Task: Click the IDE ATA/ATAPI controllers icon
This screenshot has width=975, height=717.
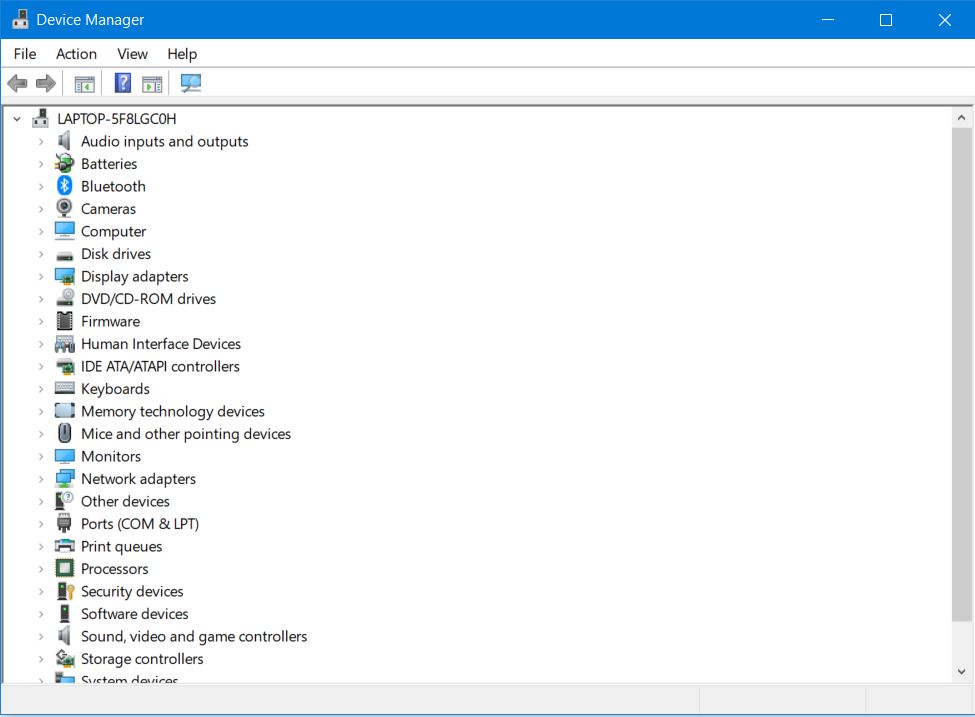Action: click(65, 366)
